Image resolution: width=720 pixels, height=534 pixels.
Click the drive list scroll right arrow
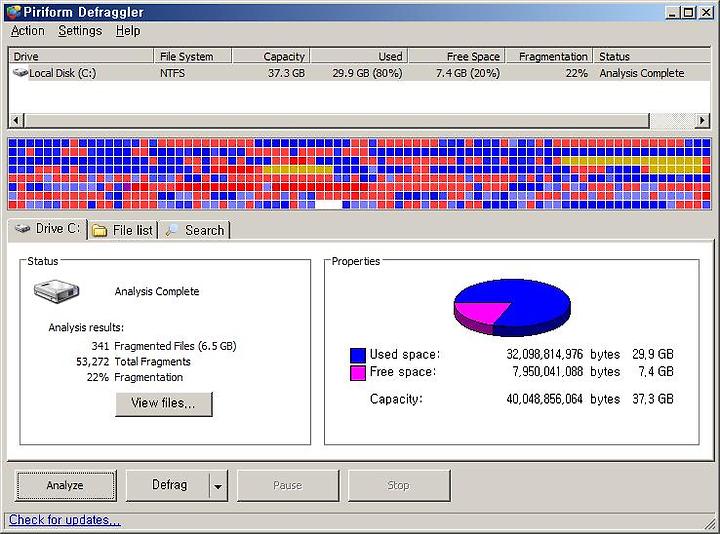702,121
